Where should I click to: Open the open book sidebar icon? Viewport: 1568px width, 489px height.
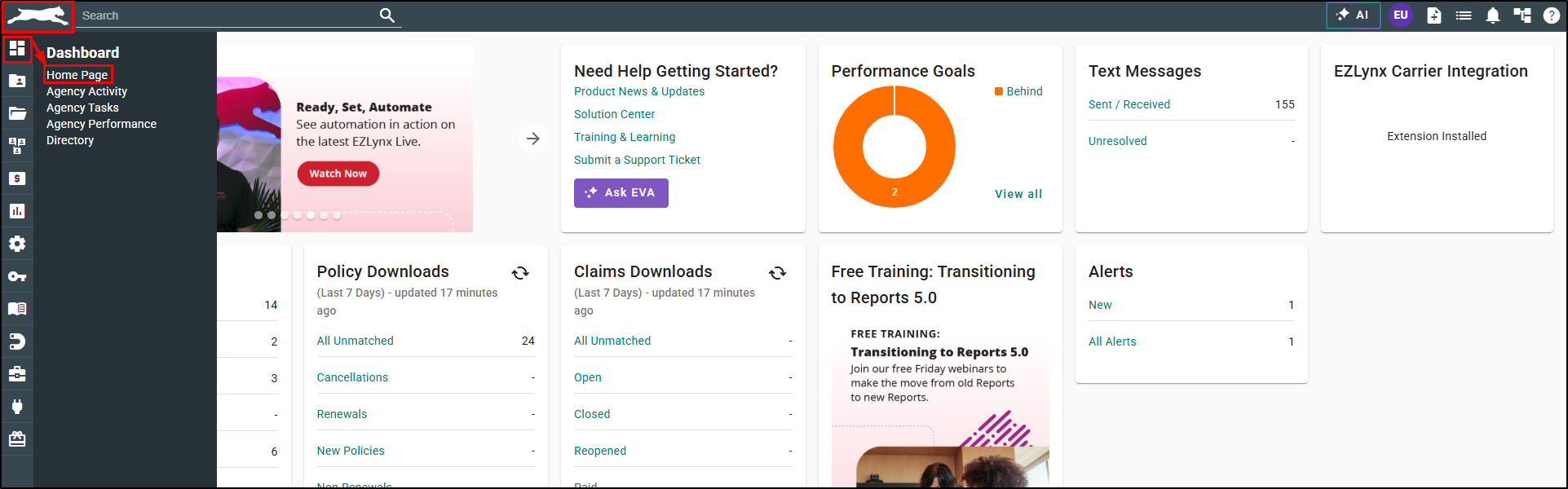17,309
